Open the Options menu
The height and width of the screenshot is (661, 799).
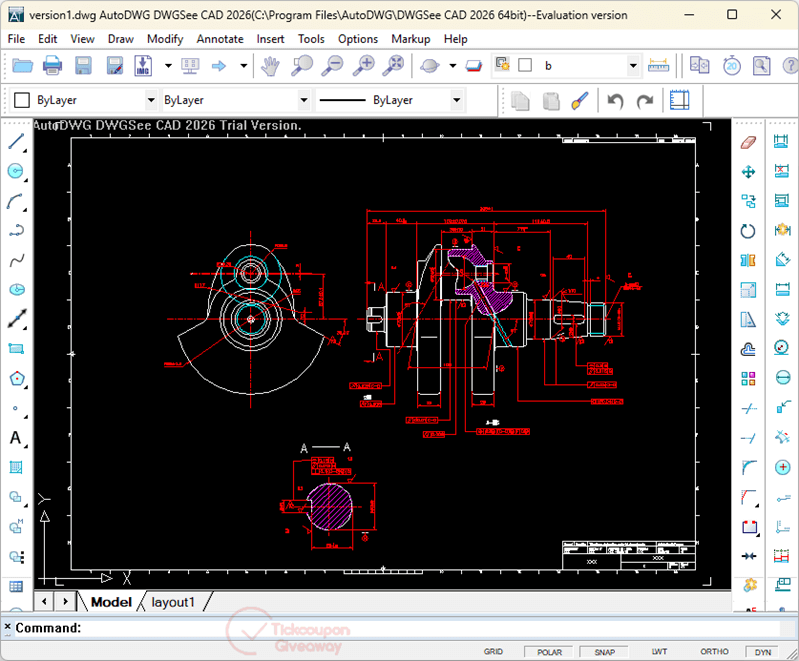(x=358, y=39)
